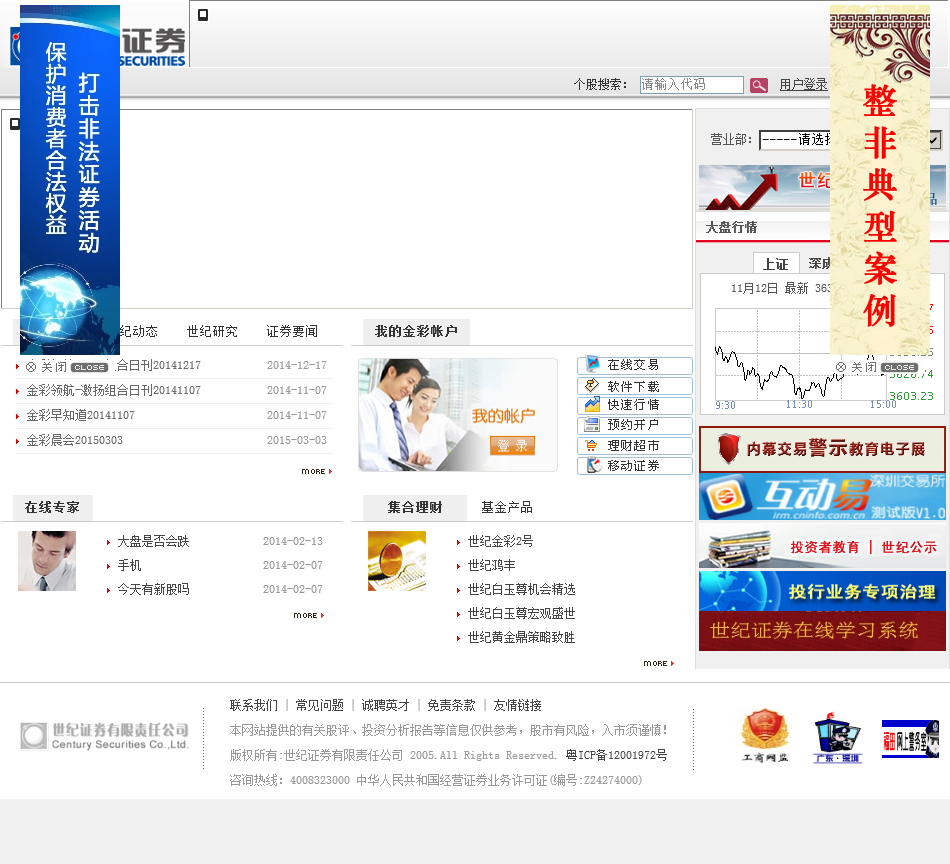Click the 广东·深圳 police badge icon
This screenshot has height=864, width=950.
click(x=837, y=737)
